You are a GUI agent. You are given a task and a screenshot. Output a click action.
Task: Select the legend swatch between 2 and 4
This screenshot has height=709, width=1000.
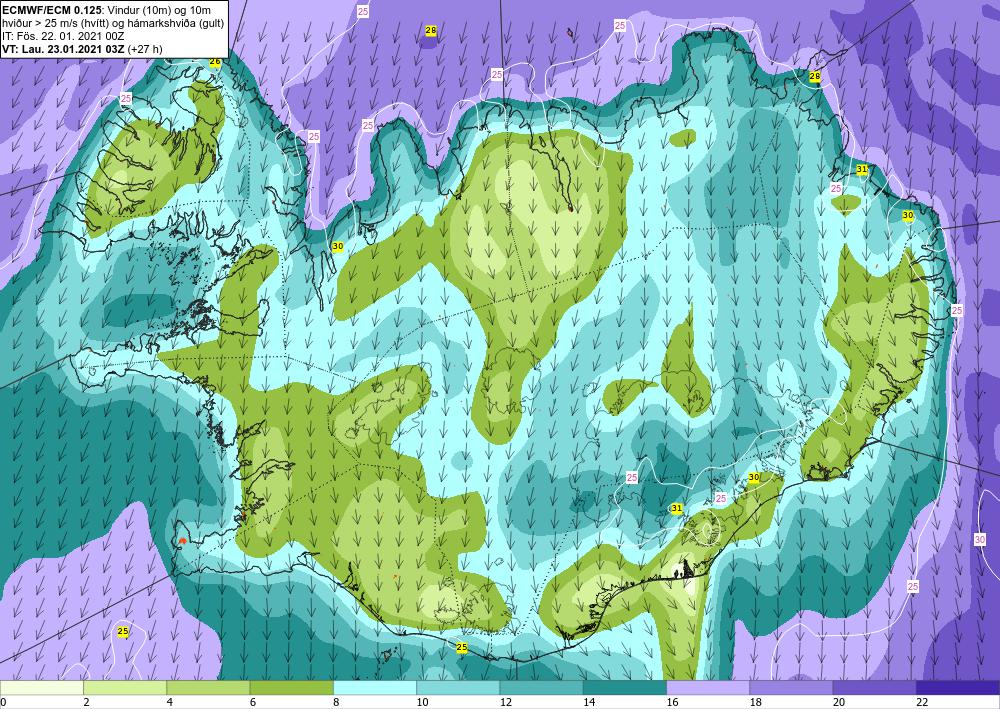(x=125, y=688)
